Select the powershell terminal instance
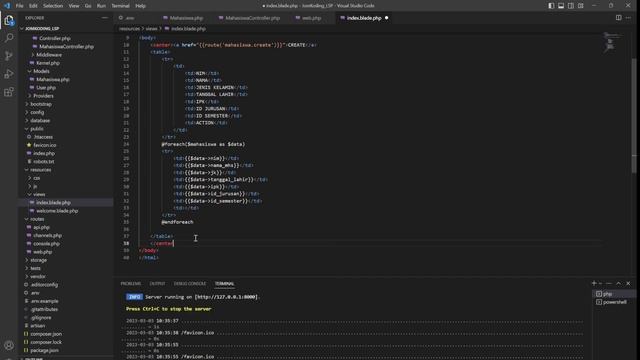 pos(613,302)
